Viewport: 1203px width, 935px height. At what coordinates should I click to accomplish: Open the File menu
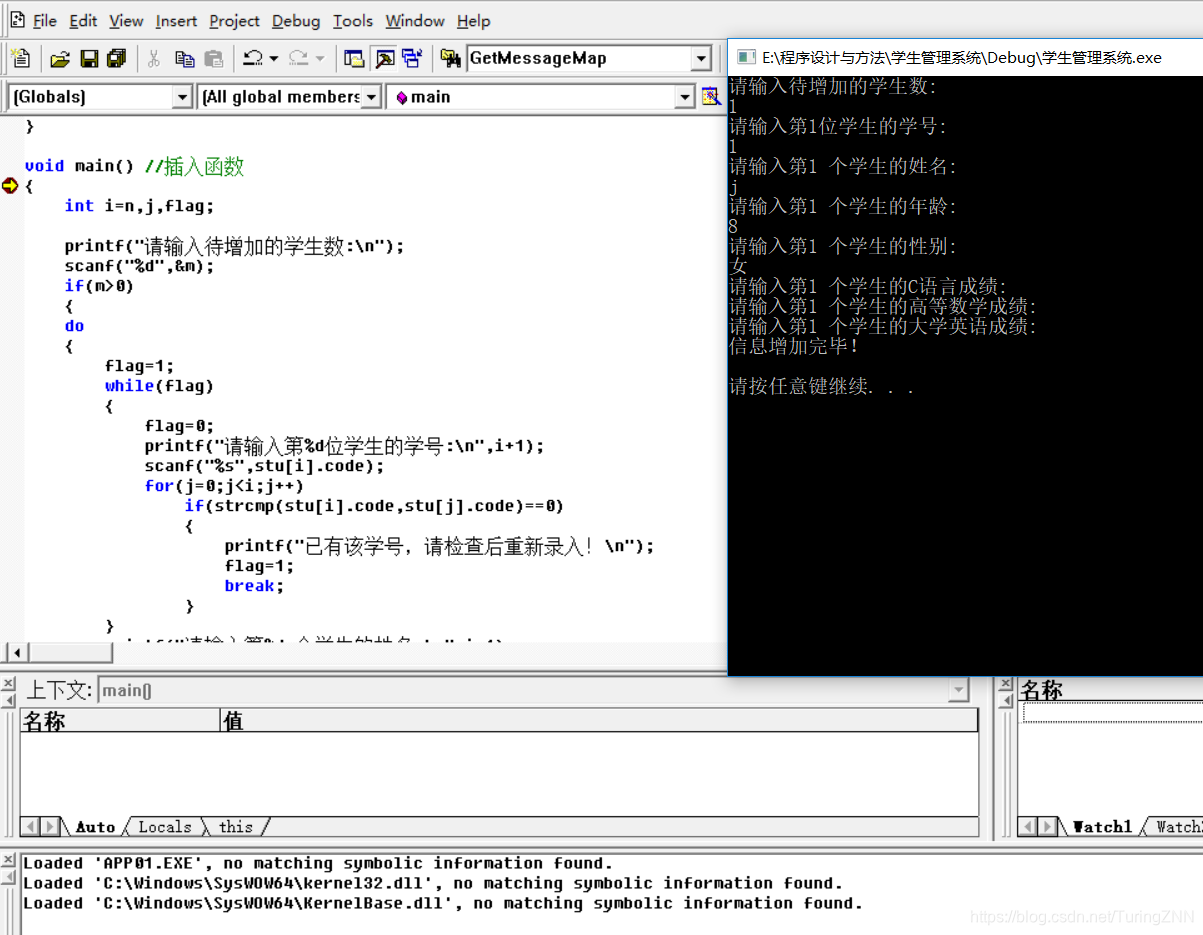[x=45, y=21]
